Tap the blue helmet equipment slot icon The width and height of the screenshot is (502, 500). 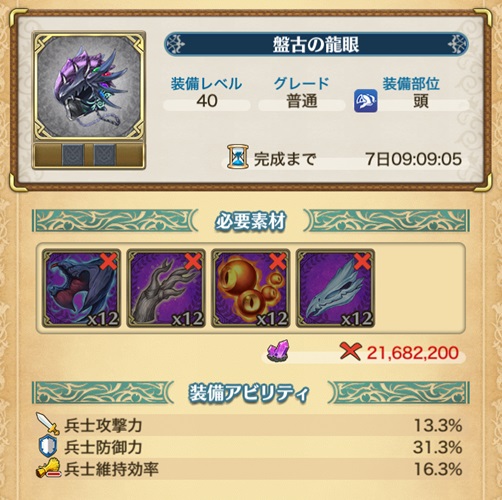(x=366, y=101)
